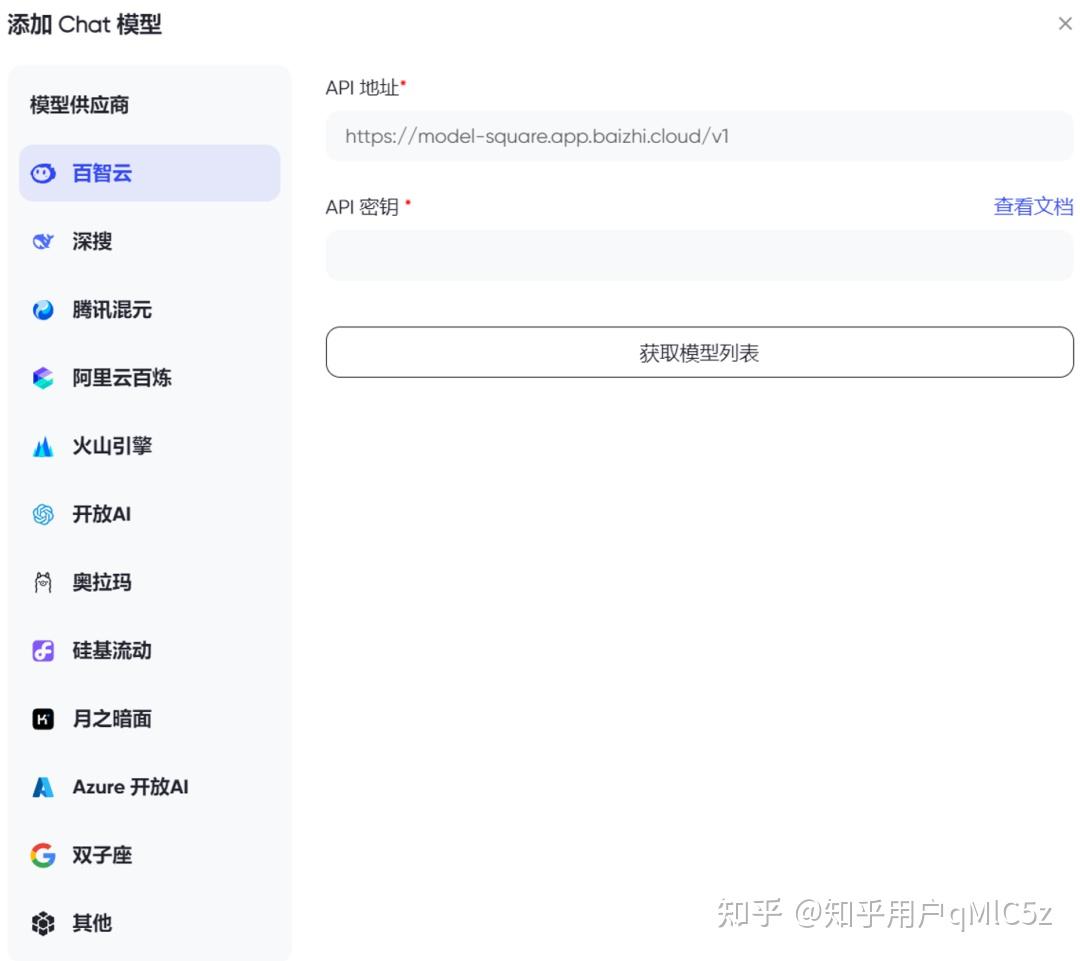The height and width of the screenshot is (961, 1080).
Task: Switch to 月之暗面 provider label
Action: click(x=112, y=719)
